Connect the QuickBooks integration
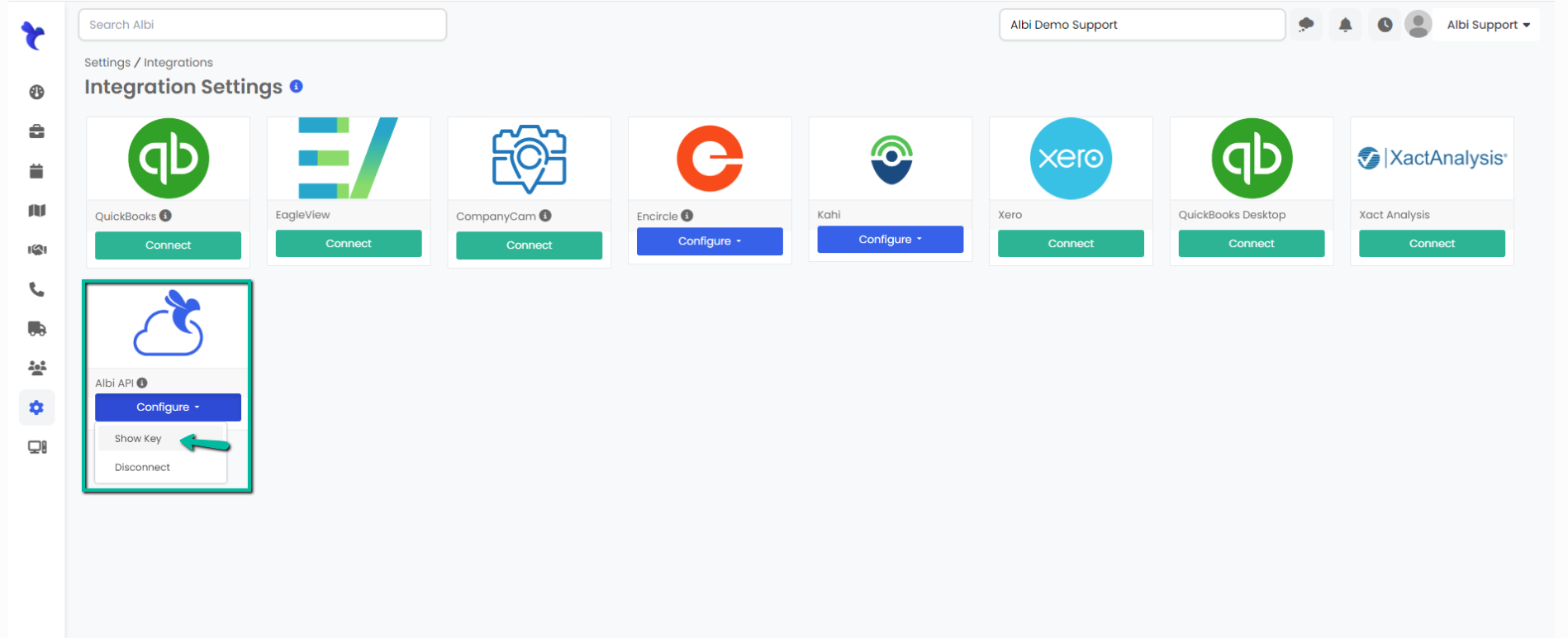Image resolution: width=1568 pixels, height=638 pixels. [x=168, y=245]
